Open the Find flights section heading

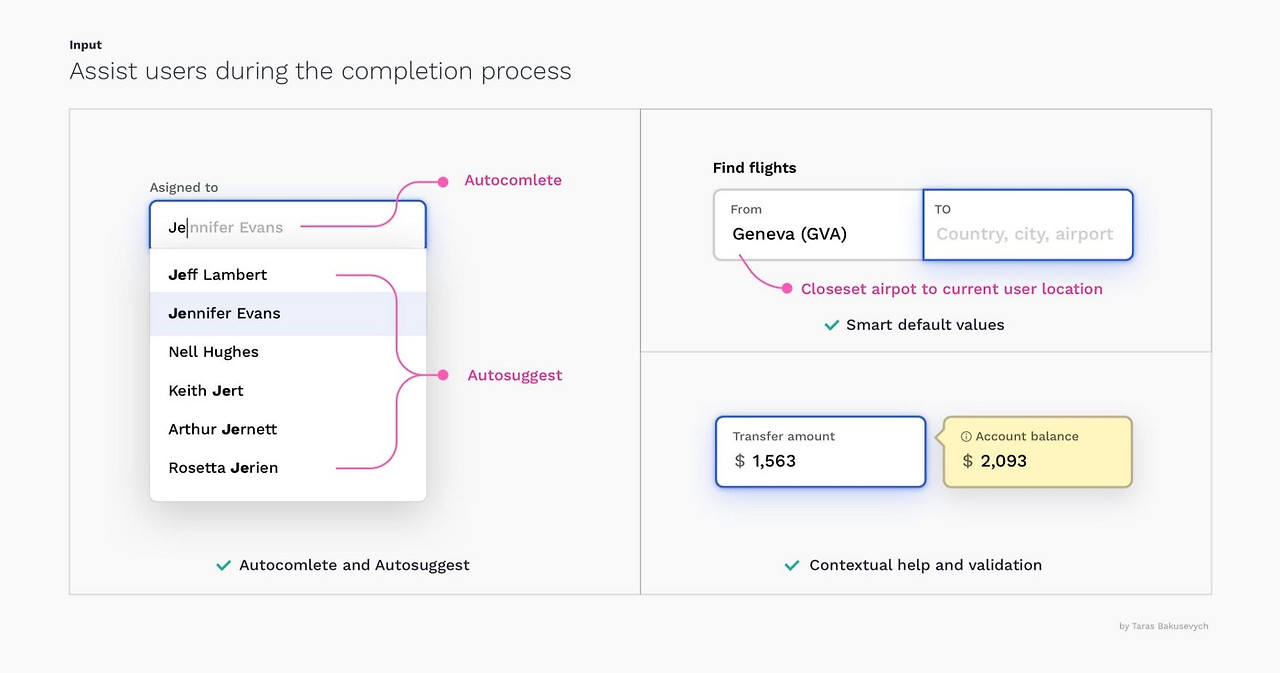(x=754, y=167)
